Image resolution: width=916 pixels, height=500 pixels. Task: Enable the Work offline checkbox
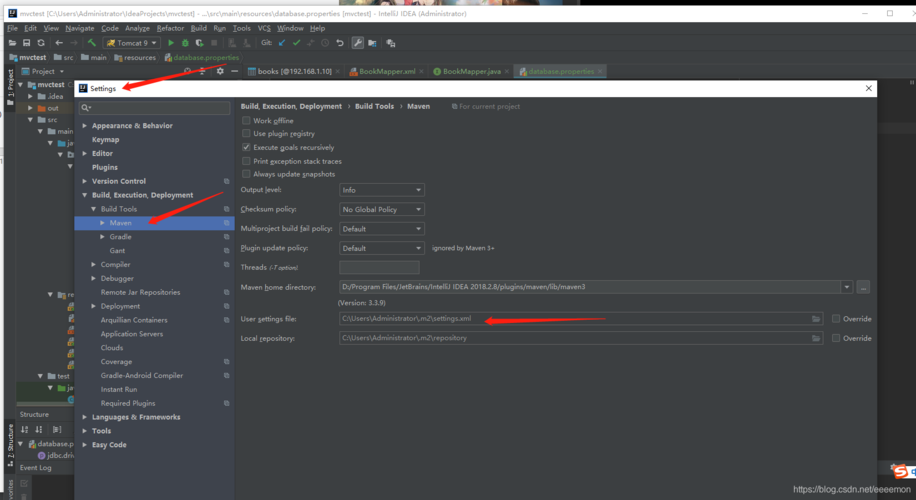pos(247,120)
